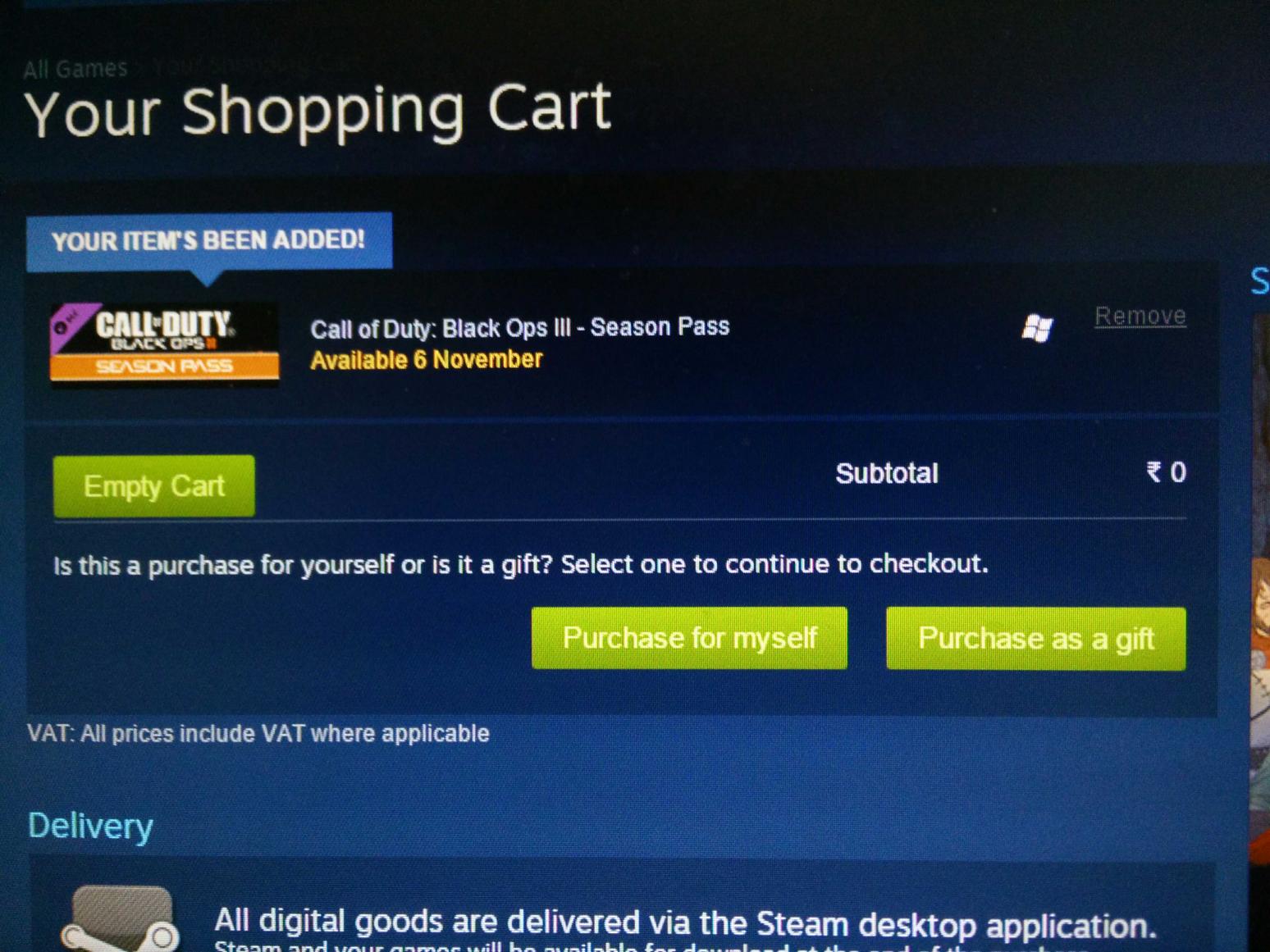
Task: Click the Delivery section heading
Action: click(x=90, y=827)
